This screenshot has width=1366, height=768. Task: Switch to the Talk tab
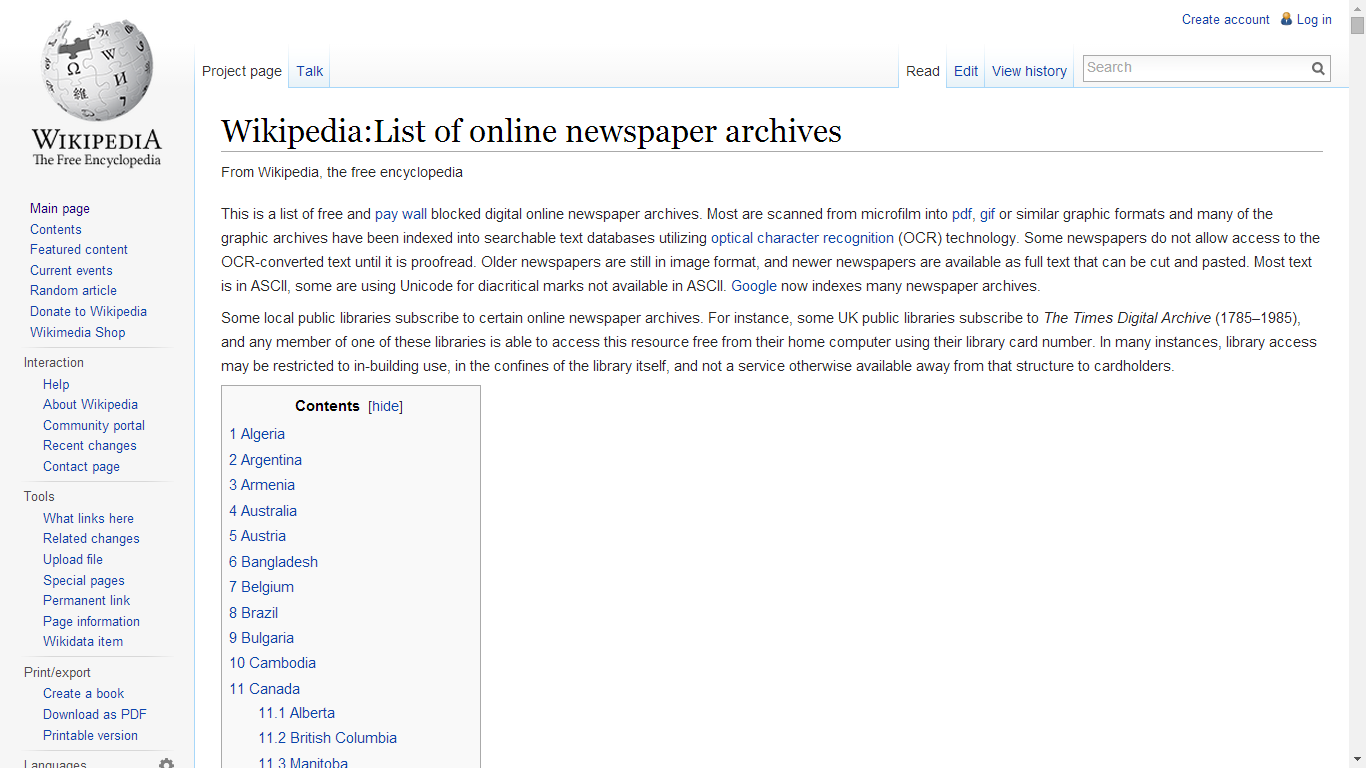(x=308, y=70)
